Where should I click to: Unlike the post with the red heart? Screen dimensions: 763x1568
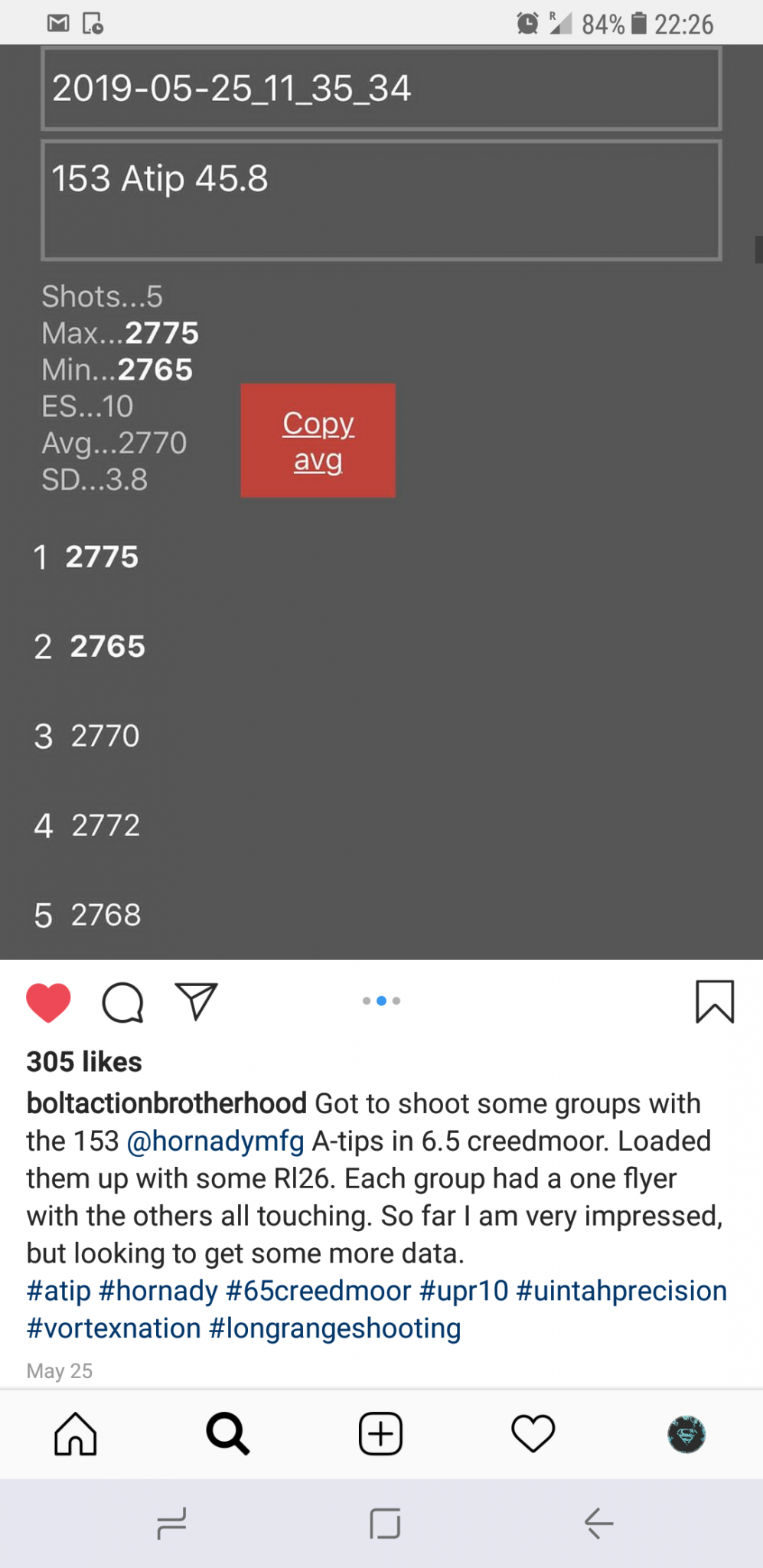point(48,1001)
